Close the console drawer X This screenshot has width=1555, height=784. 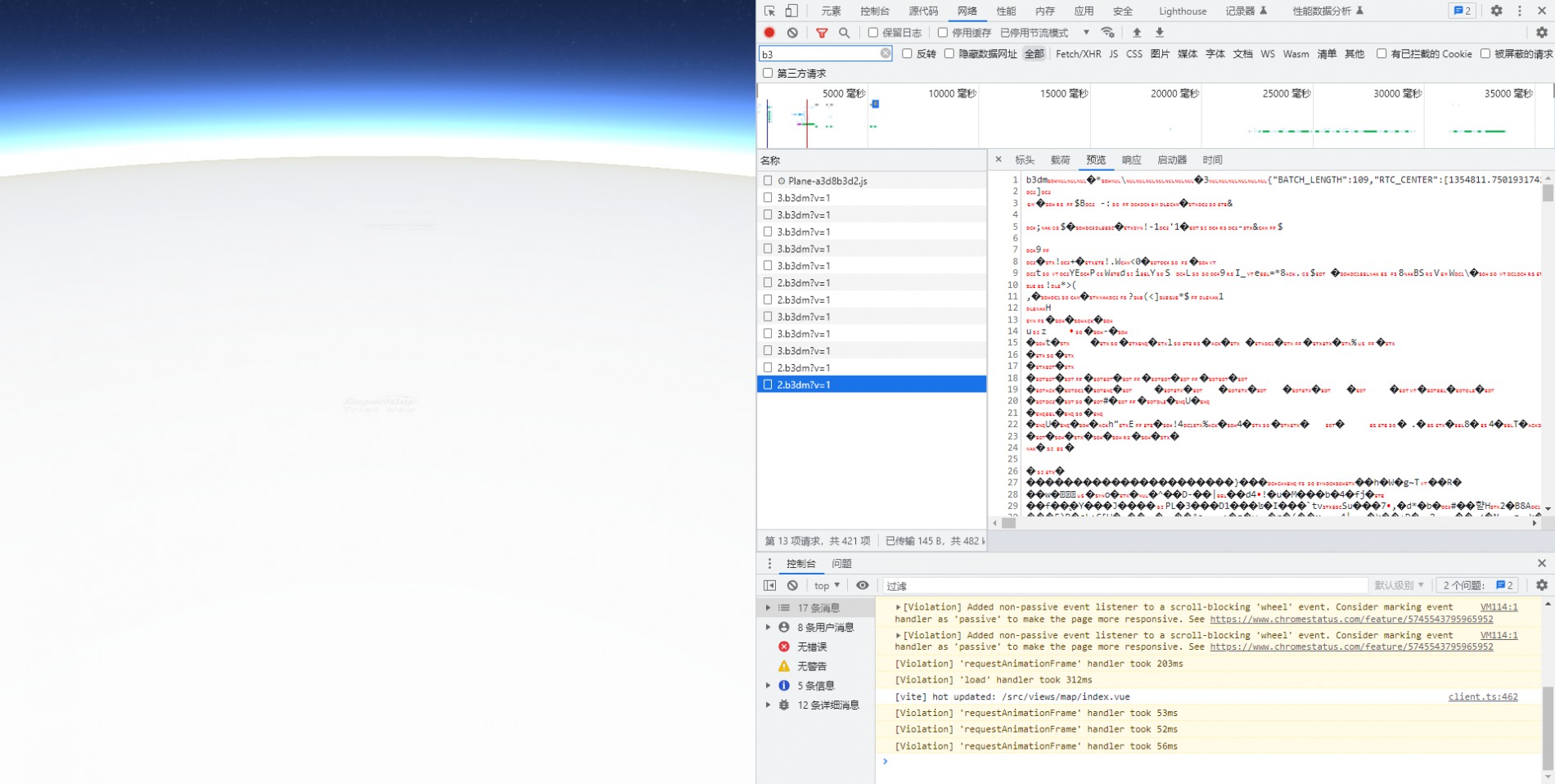point(1542,563)
